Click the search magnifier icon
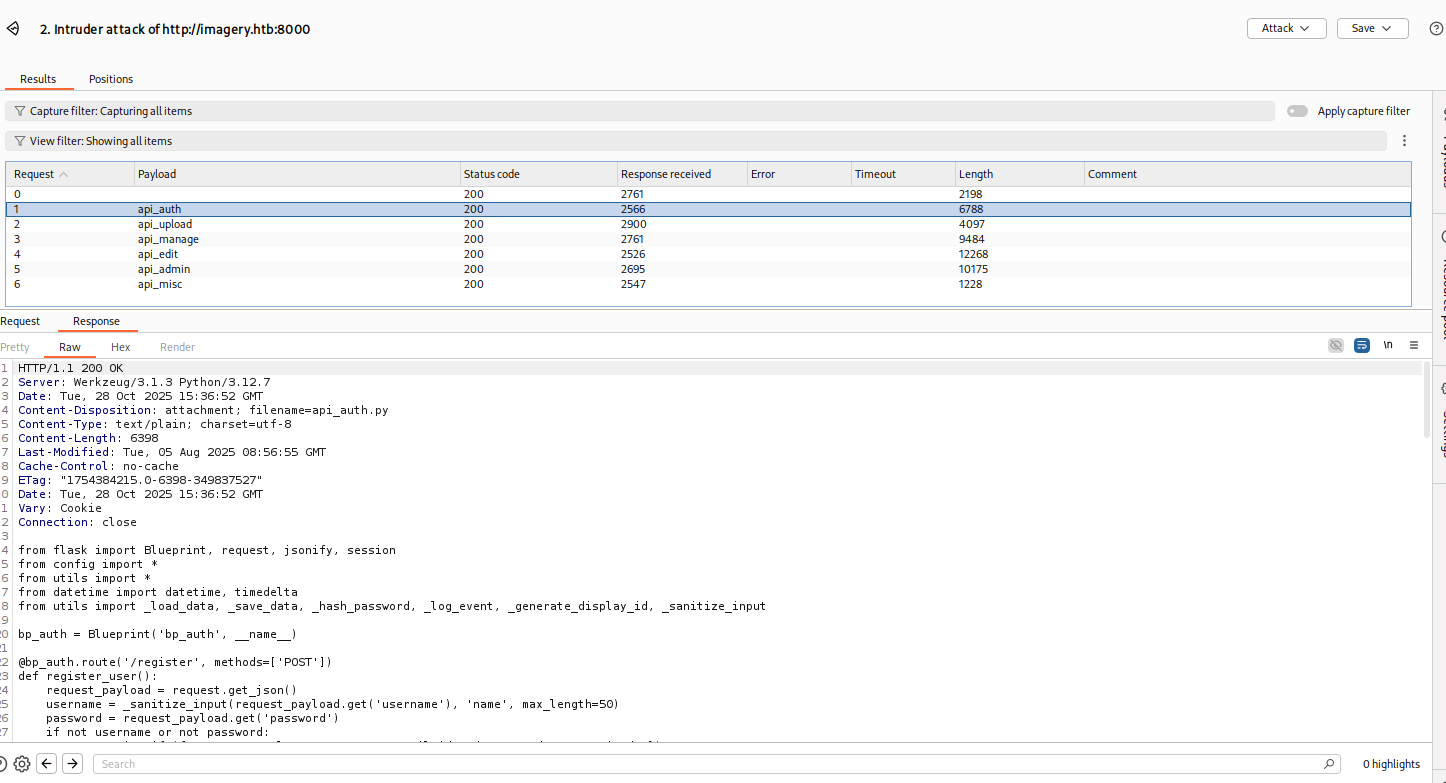The image size is (1446, 783). coord(1329,764)
